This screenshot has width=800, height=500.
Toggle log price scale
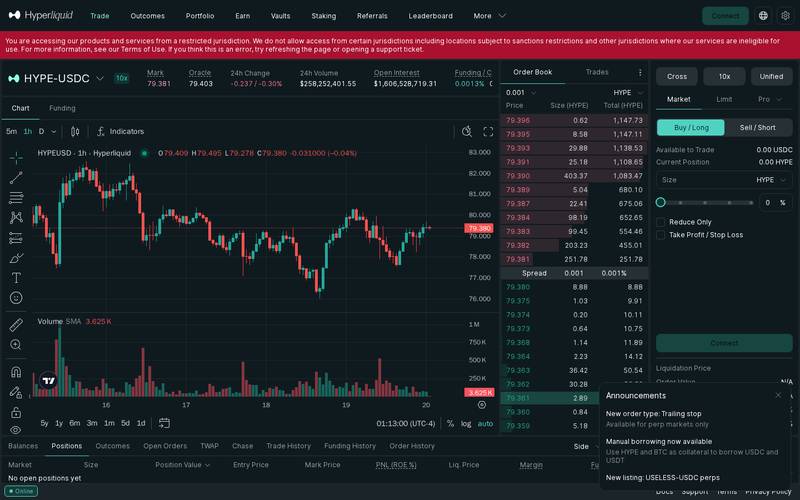point(466,423)
